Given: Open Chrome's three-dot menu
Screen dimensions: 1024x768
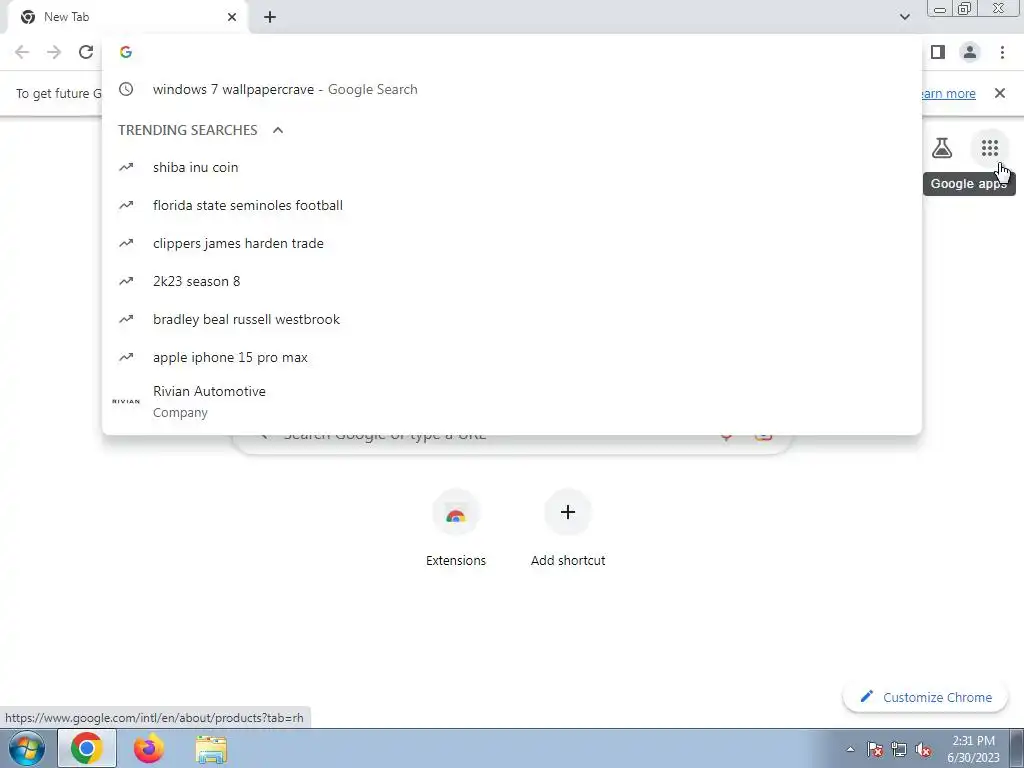Looking at the screenshot, I should 1002,52.
